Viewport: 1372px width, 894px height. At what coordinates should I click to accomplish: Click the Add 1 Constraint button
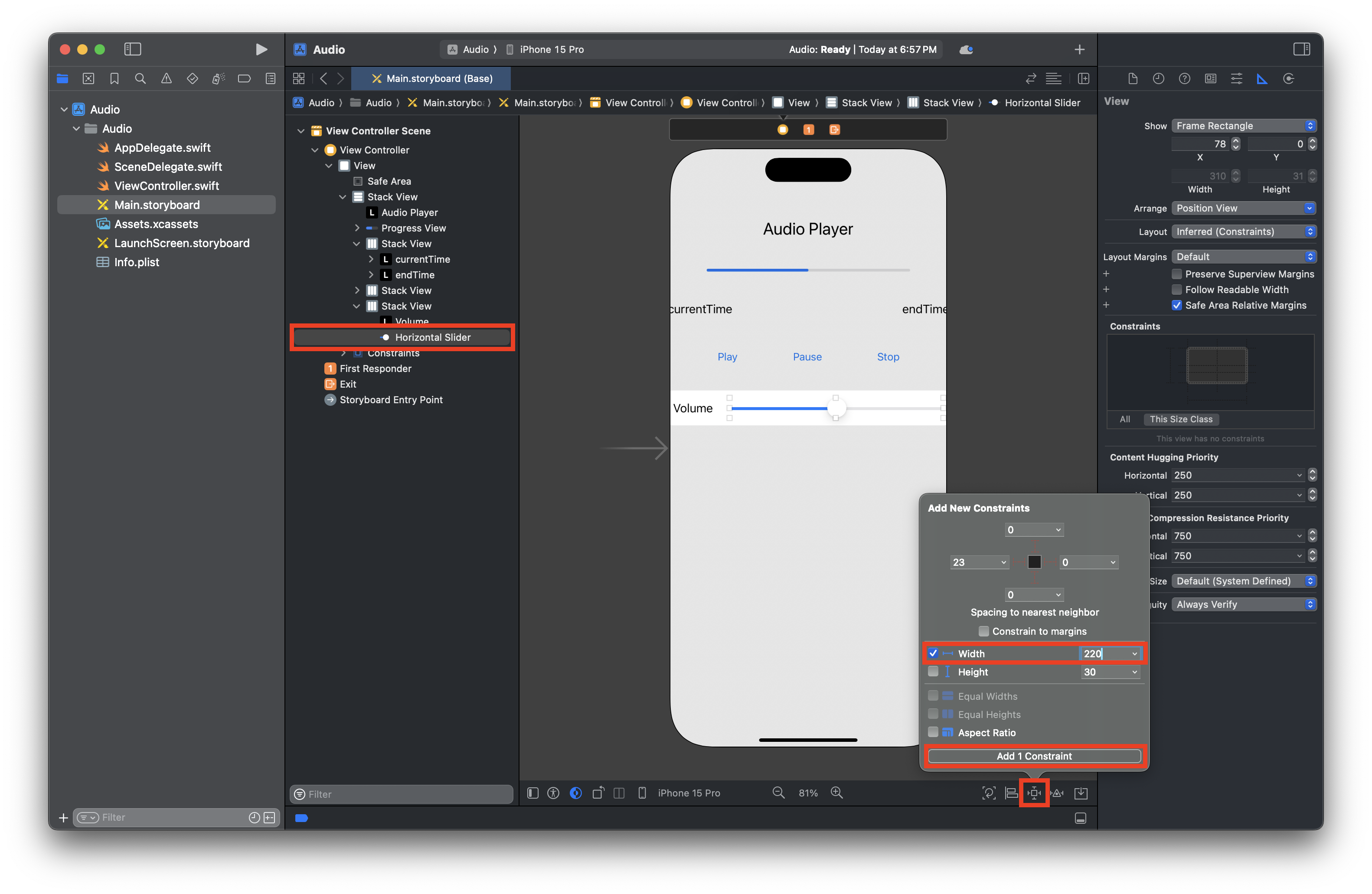point(1034,756)
